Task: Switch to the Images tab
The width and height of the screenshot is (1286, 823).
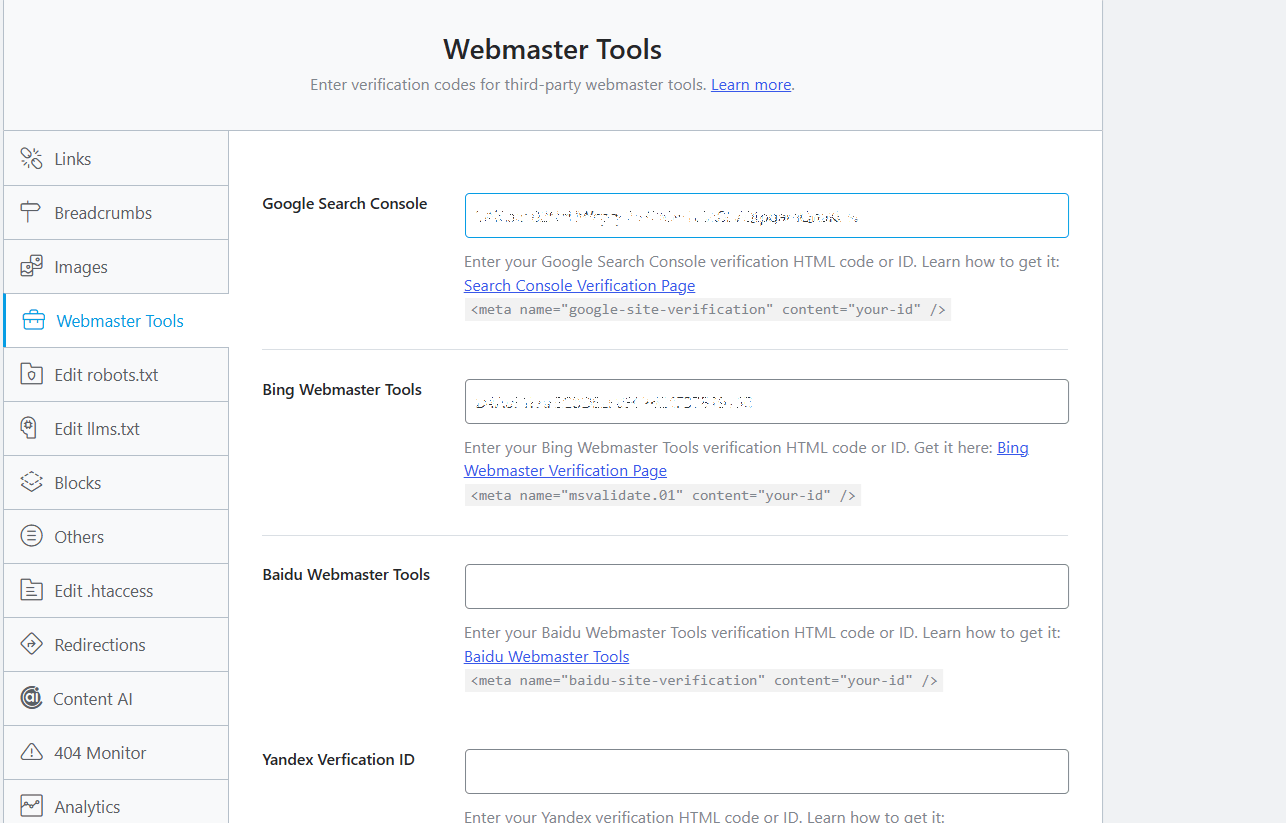Action: tap(116, 266)
